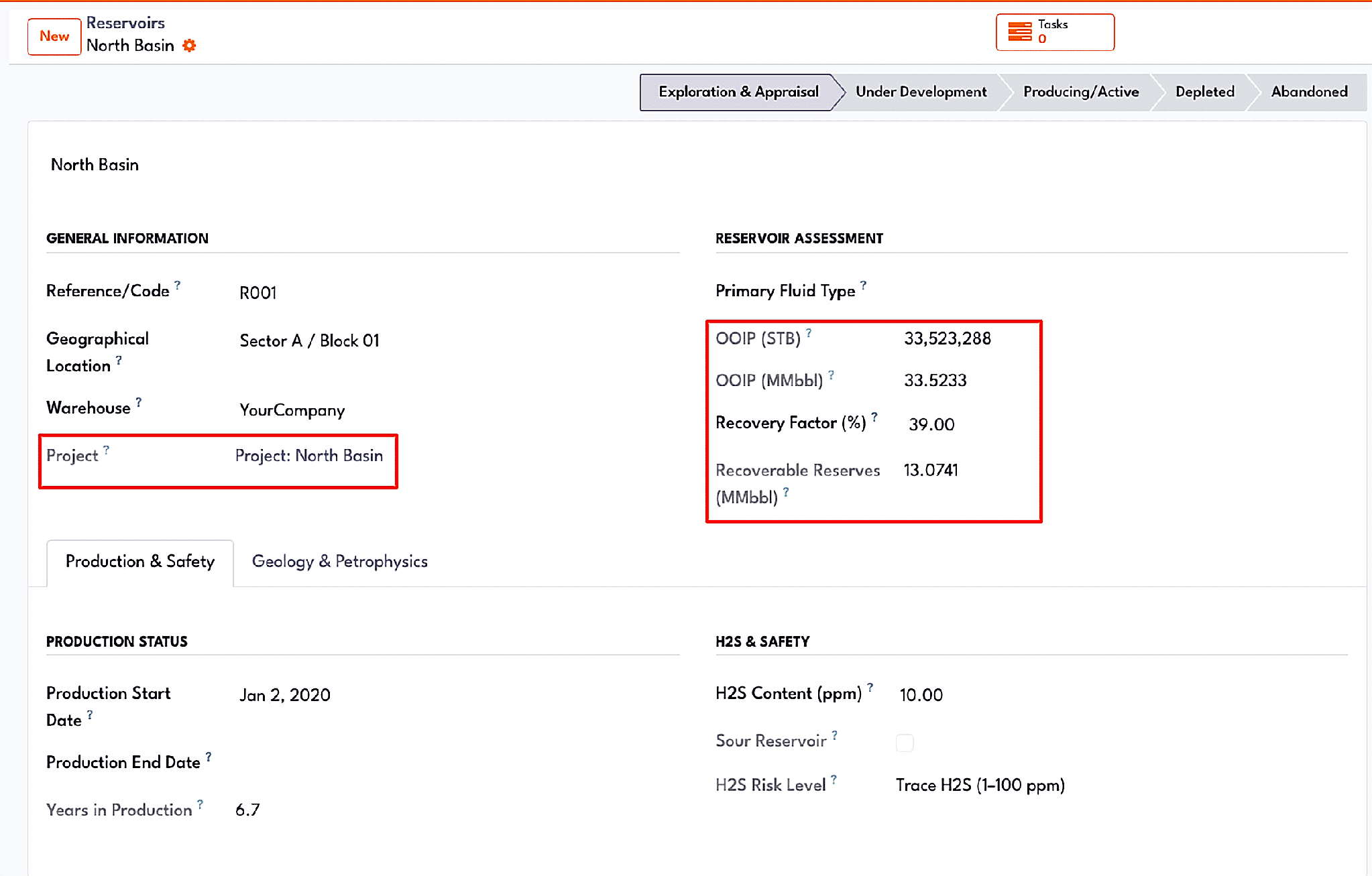Click the Tasks list icon
The height and width of the screenshot is (876, 1372).
pyautogui.click(x=1020, y=32)
